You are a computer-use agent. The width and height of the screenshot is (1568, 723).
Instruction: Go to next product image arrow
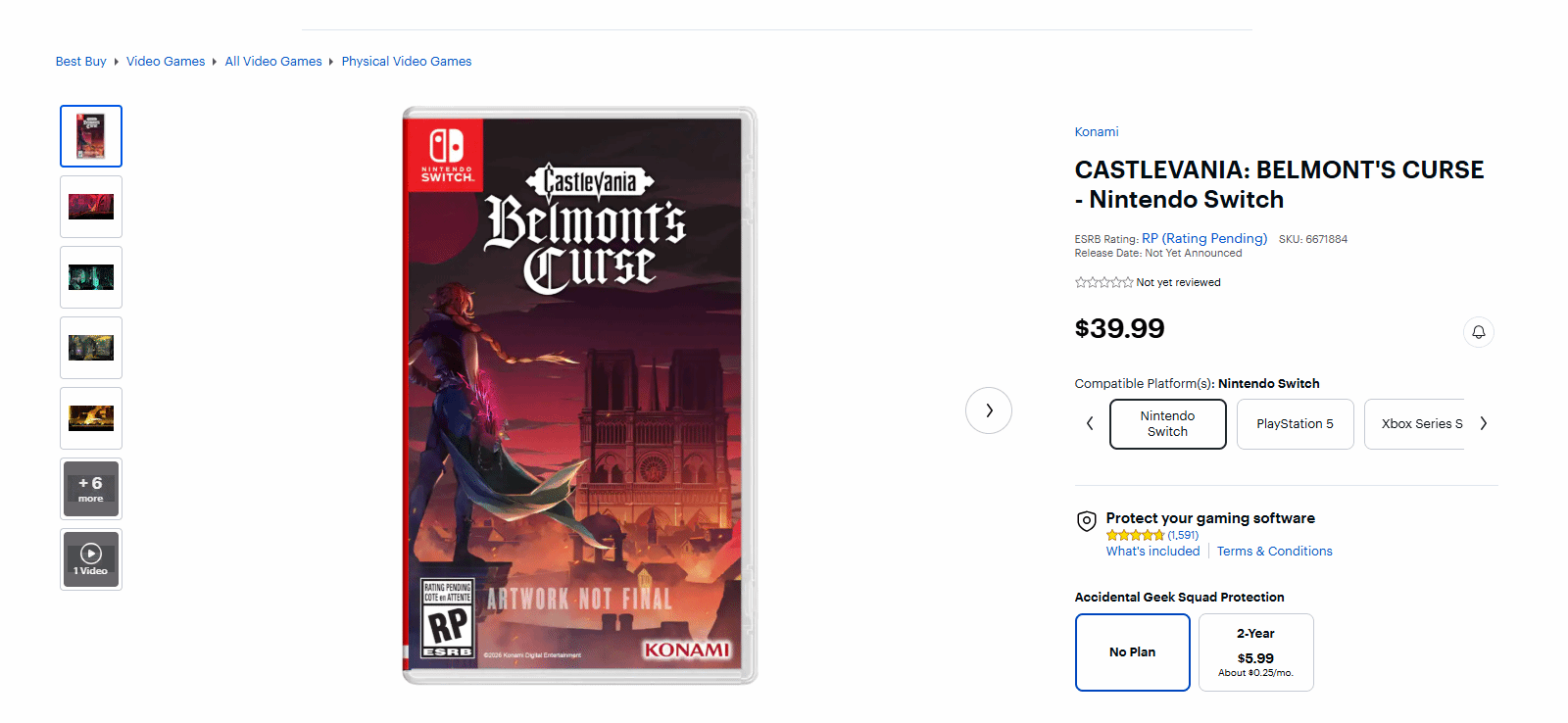pyautogui.click(x=988, y=410)
